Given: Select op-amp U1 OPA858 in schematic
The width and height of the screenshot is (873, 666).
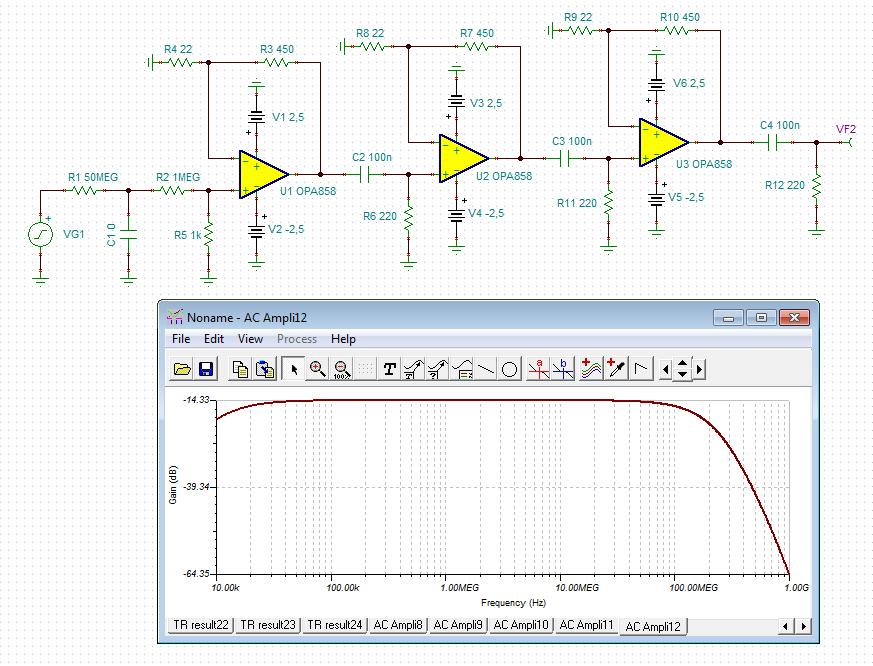Looking at the screenshot, I should (263, 174).
